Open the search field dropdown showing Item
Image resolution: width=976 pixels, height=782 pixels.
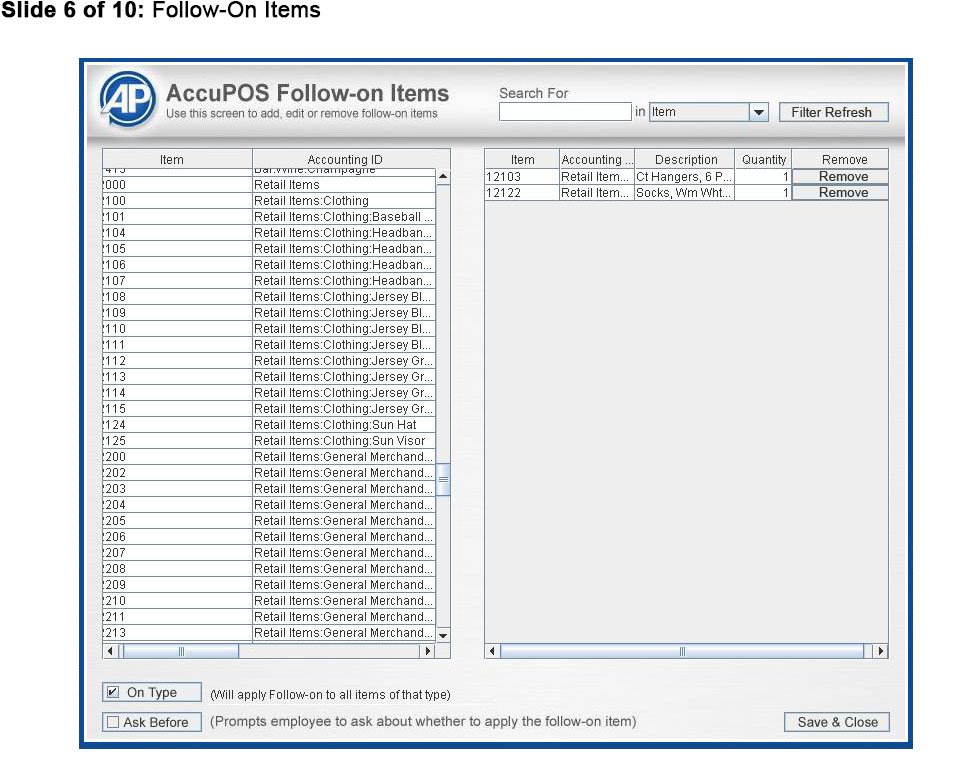coord(758,112)
